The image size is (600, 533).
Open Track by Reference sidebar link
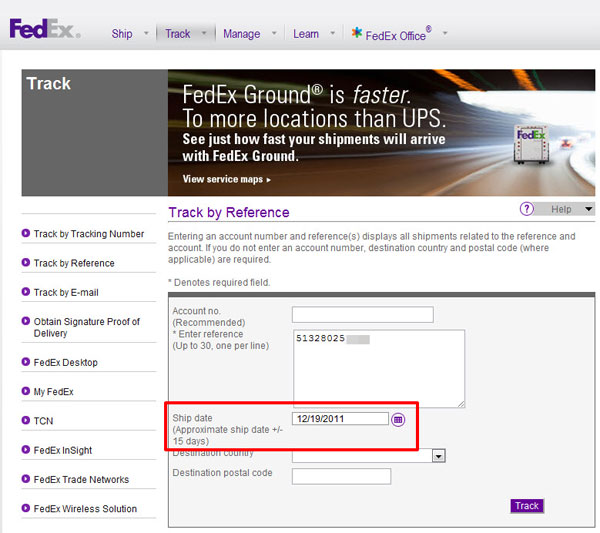74,263
